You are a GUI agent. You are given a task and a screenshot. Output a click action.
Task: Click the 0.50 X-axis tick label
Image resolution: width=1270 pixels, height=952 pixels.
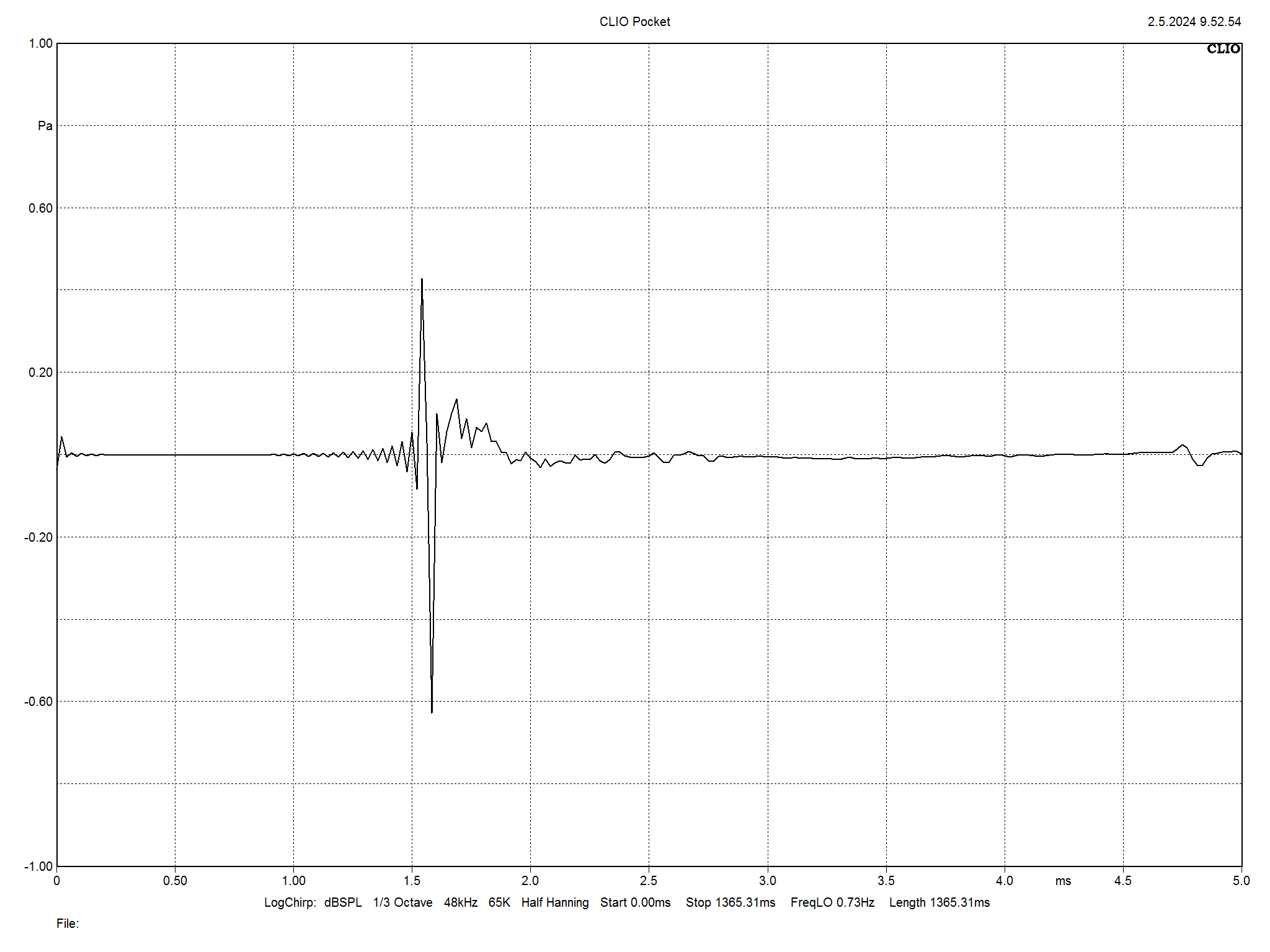click(175, 881)
